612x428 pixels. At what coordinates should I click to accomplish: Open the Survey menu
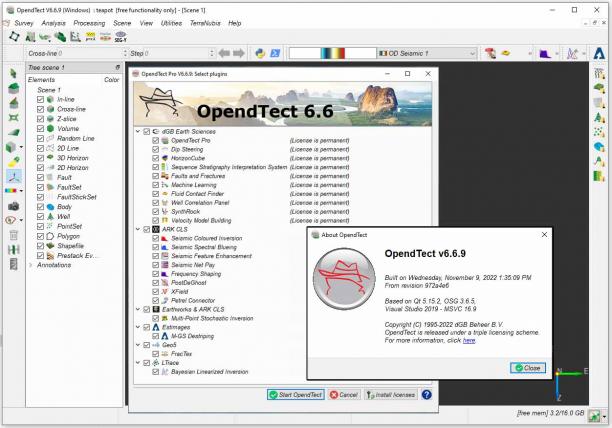pos(24,23)
